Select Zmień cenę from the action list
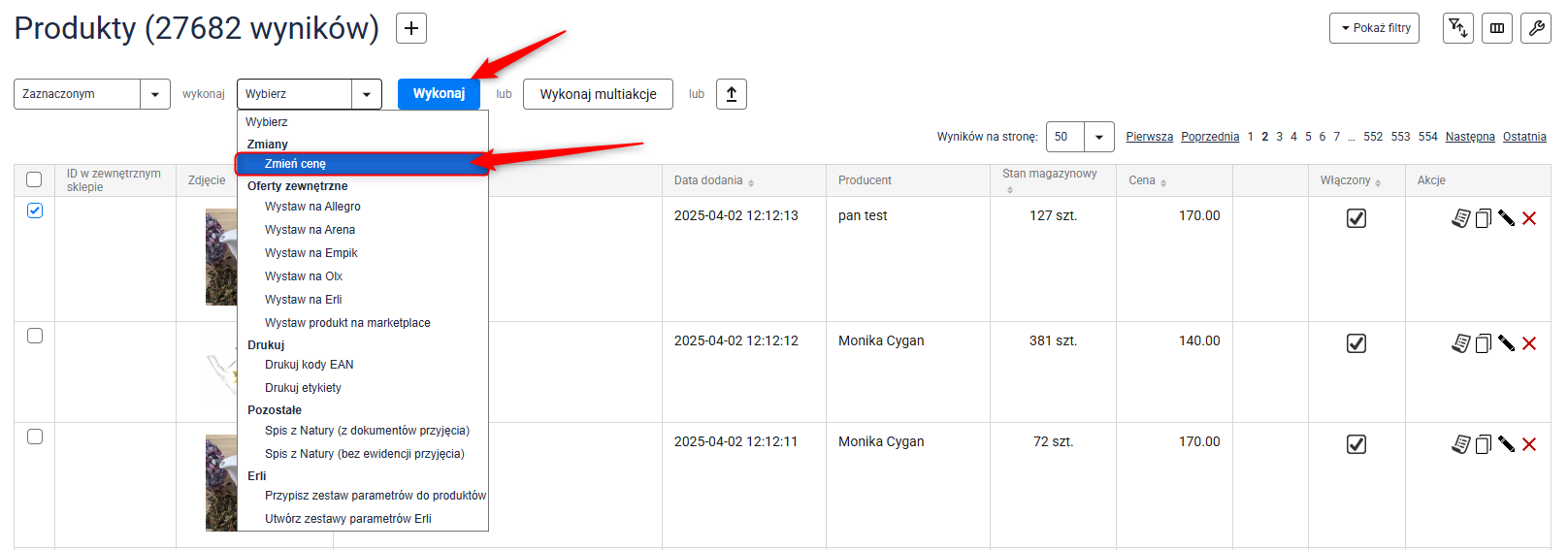 295,164
